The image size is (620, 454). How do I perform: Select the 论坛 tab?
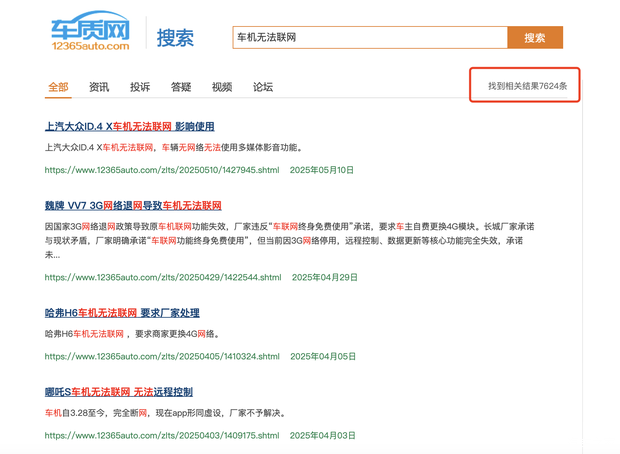pos(263,87)
